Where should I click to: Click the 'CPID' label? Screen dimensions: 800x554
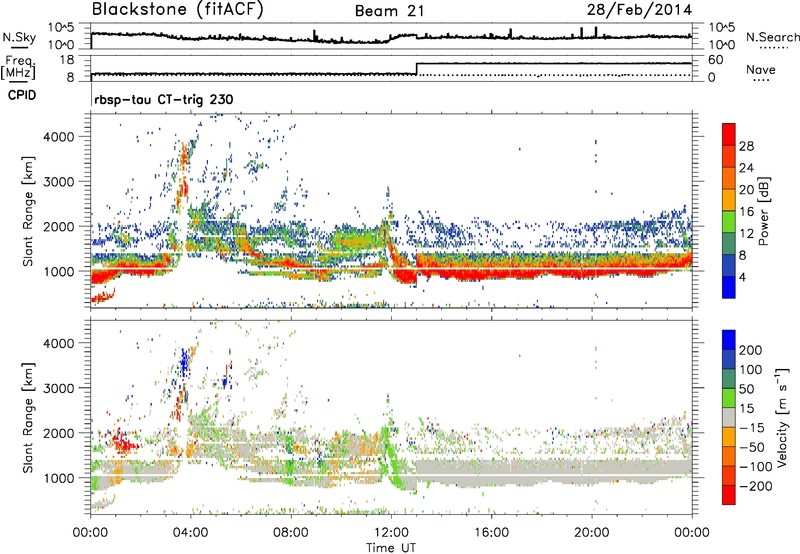point(22,95)
